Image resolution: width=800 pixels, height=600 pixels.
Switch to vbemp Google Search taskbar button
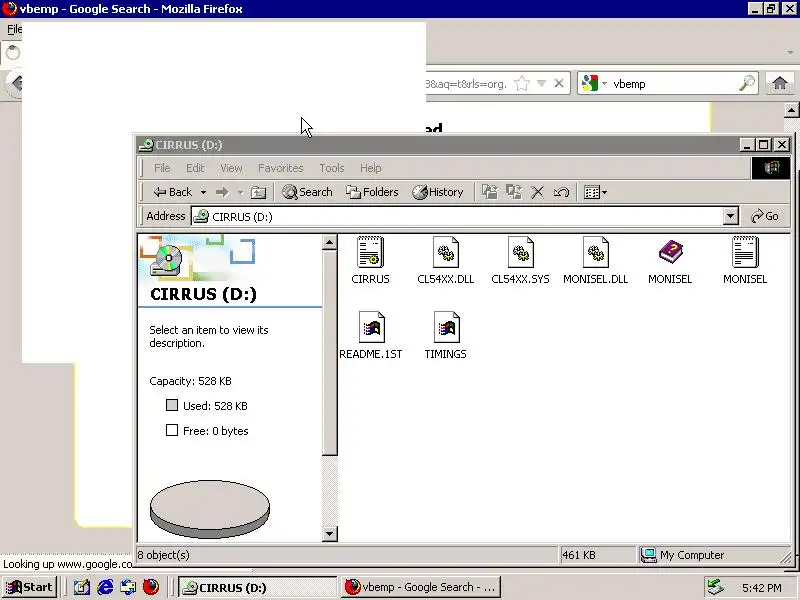(x=421, y=588)
